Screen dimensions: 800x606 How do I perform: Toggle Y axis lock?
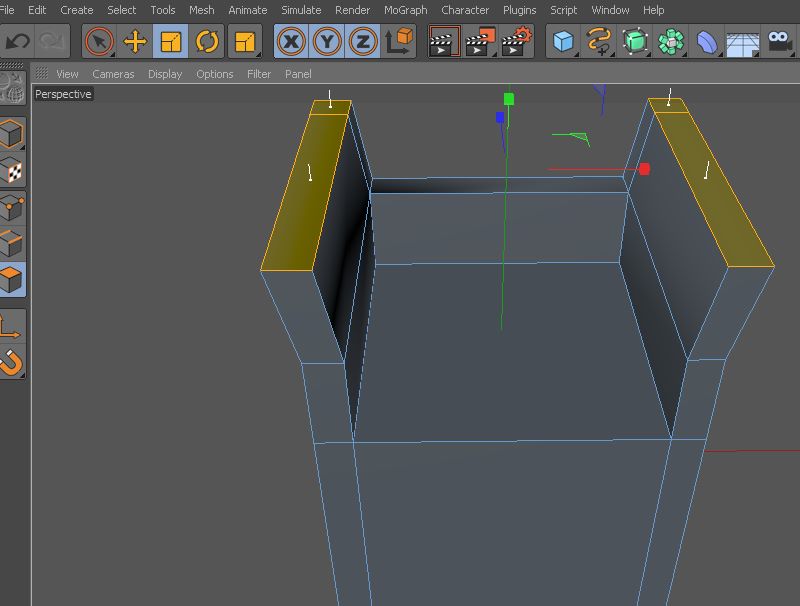pyautogui.click(x=327, y=41)
